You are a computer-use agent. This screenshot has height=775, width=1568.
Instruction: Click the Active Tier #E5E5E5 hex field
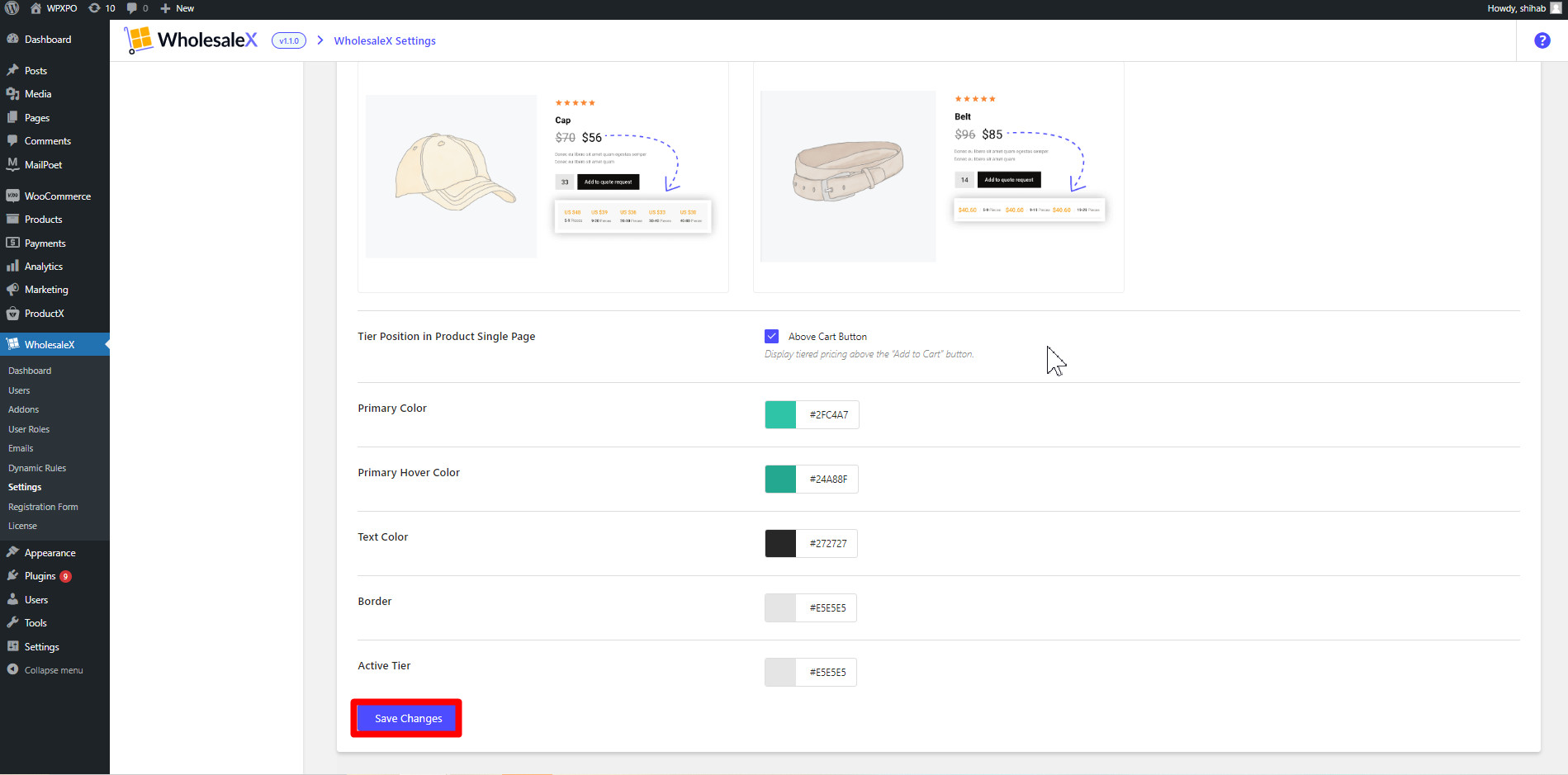827,672
